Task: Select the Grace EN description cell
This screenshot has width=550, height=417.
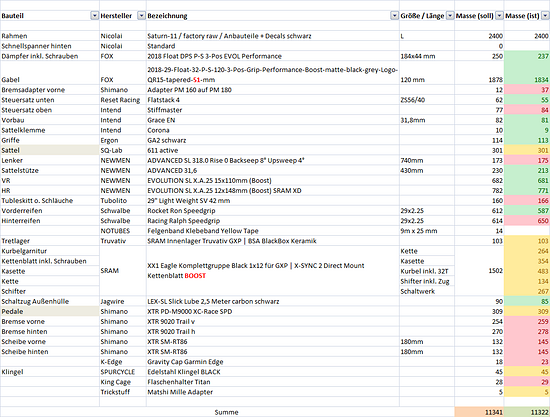Action: click(273, 120)
